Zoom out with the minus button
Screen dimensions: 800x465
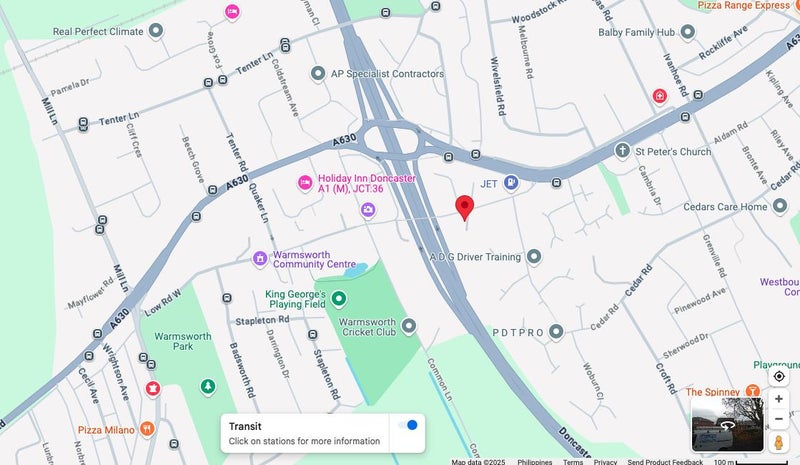tap(779, 419)
